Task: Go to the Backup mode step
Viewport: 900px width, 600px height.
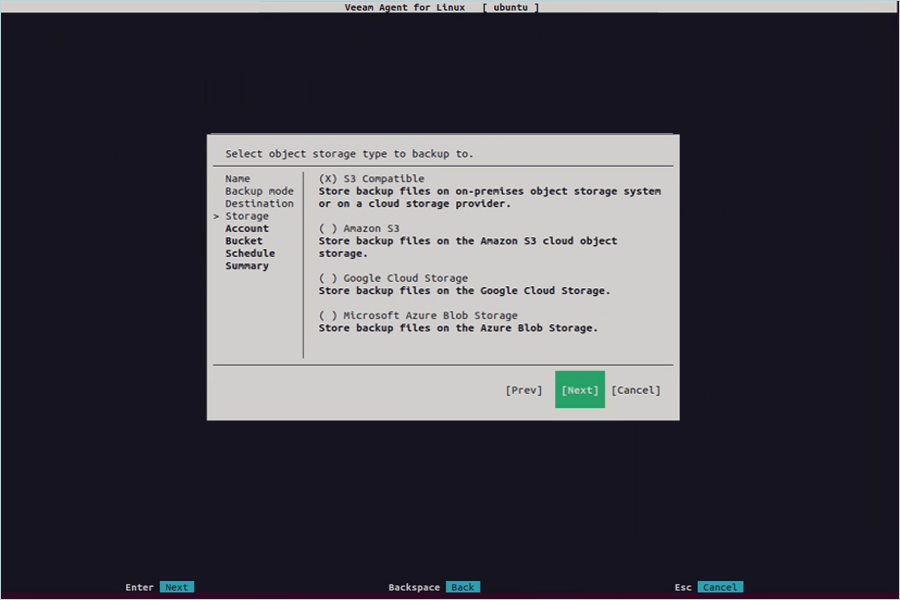Action: click(259, 191)
